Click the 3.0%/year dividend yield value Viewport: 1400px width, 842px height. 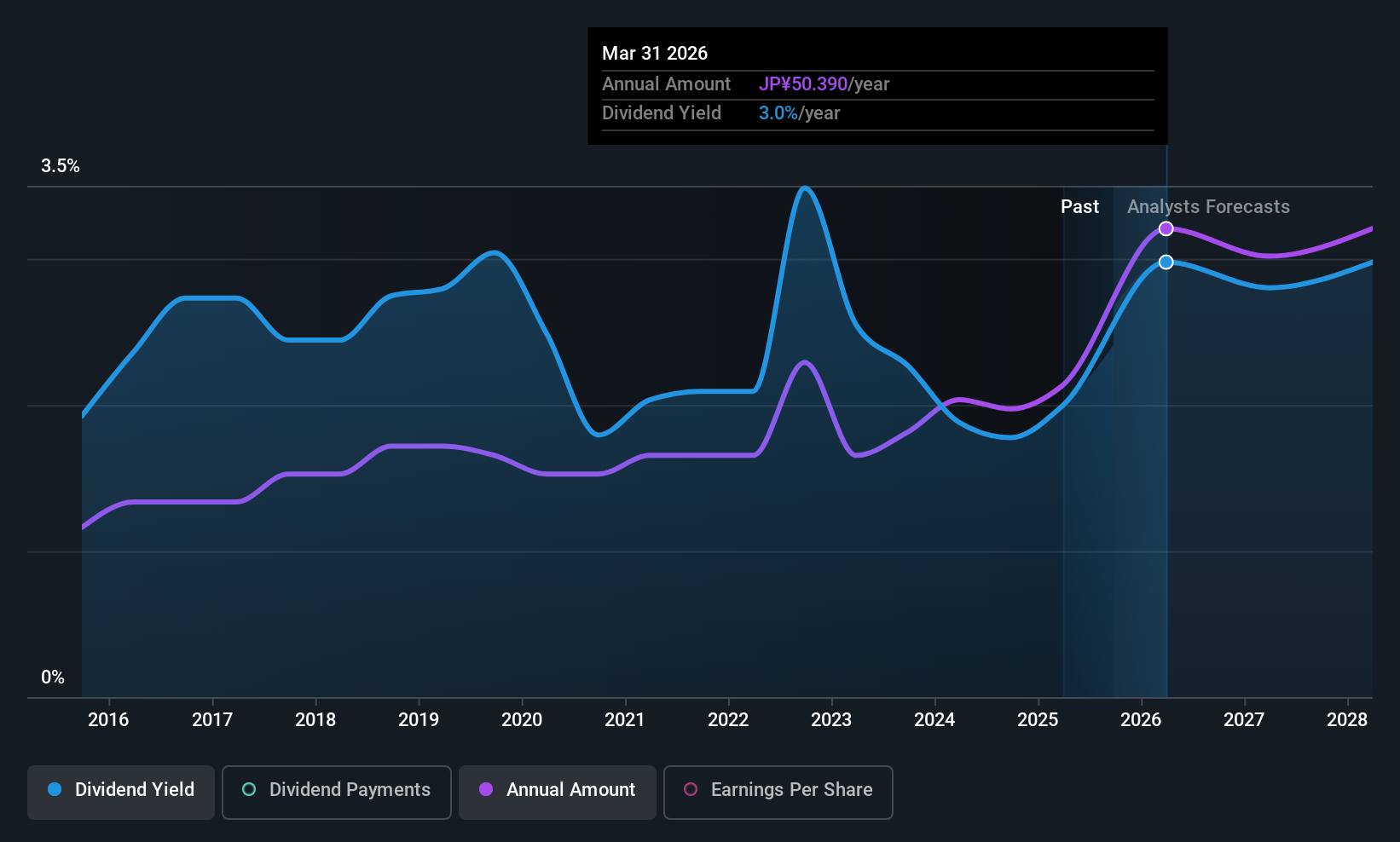pyautogui.click(x=800, y=113)
